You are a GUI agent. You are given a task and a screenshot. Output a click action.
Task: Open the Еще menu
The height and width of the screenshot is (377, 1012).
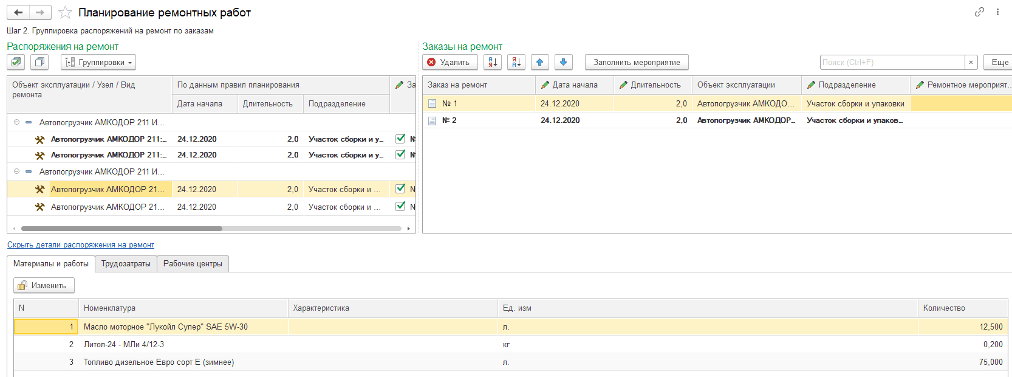point(997,62)
